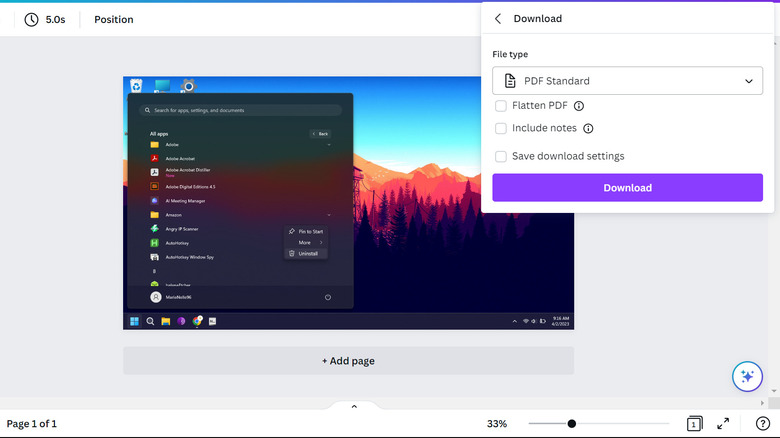The width and height of the screenshot is (780, 438).
Task: Open the grid view pages icon
Action: point(694,424)
